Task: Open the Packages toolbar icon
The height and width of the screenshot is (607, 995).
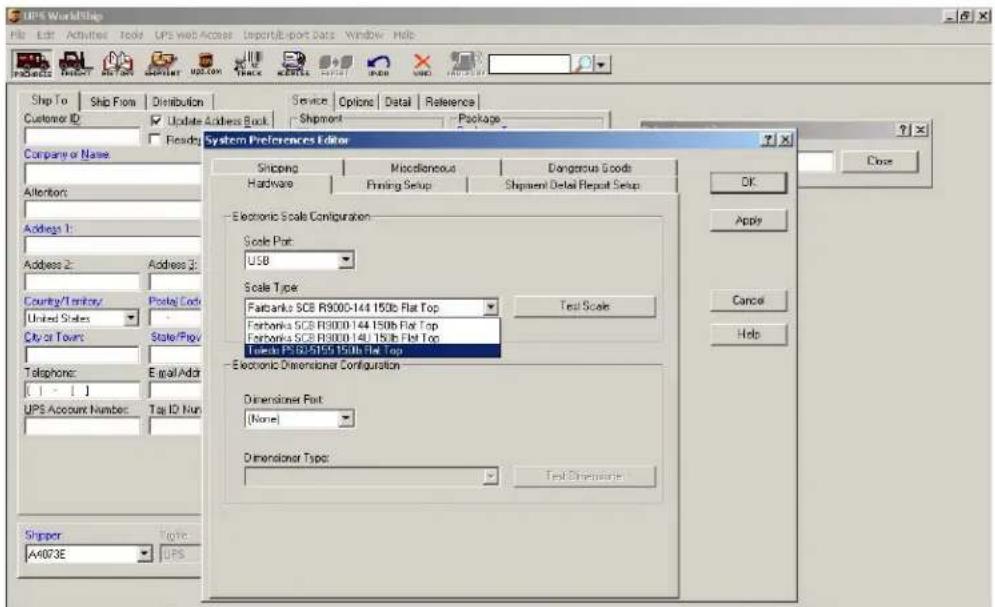Action: coord(32,64)
